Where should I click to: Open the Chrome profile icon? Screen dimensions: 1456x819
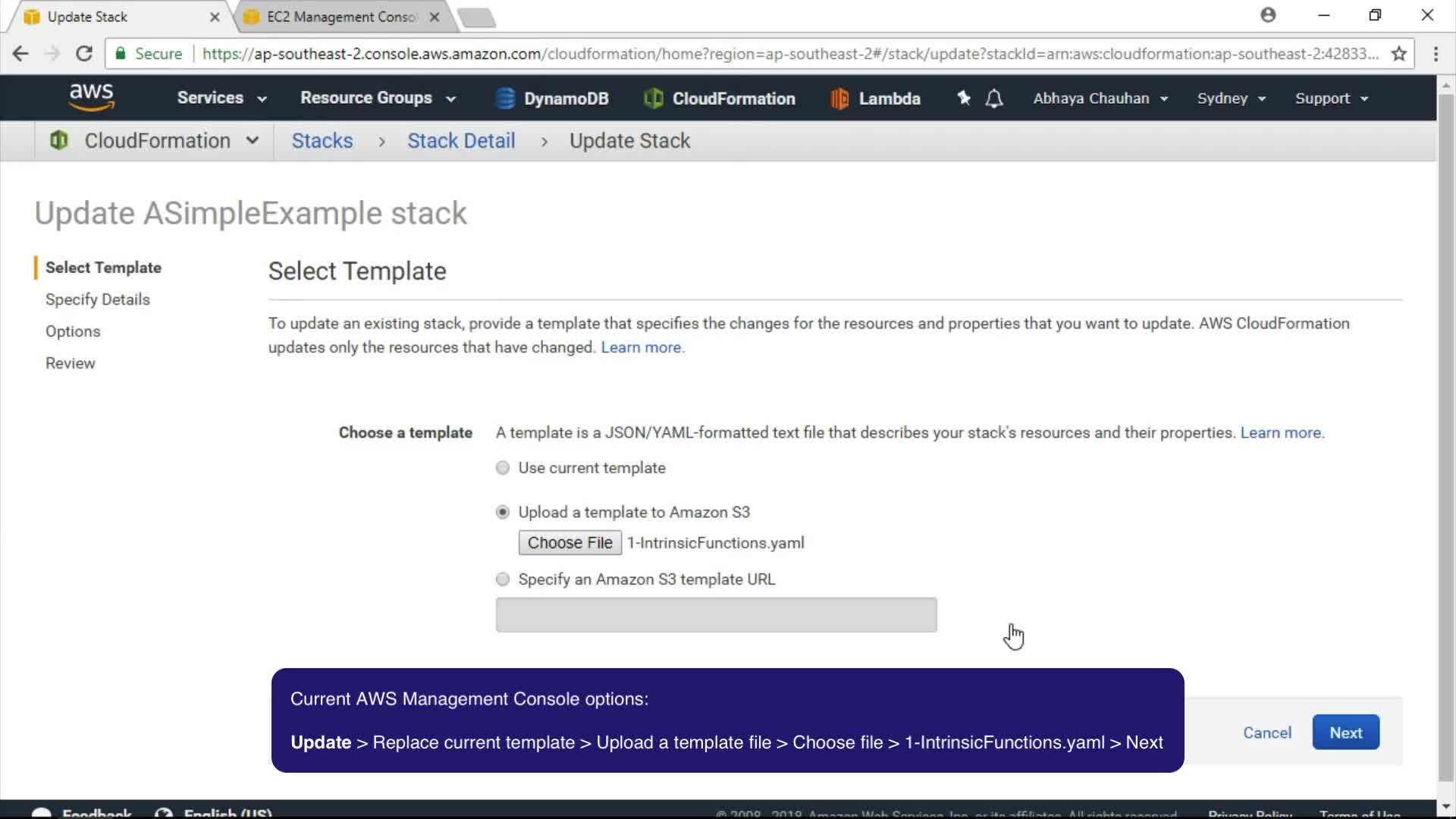click(1268, 15)
